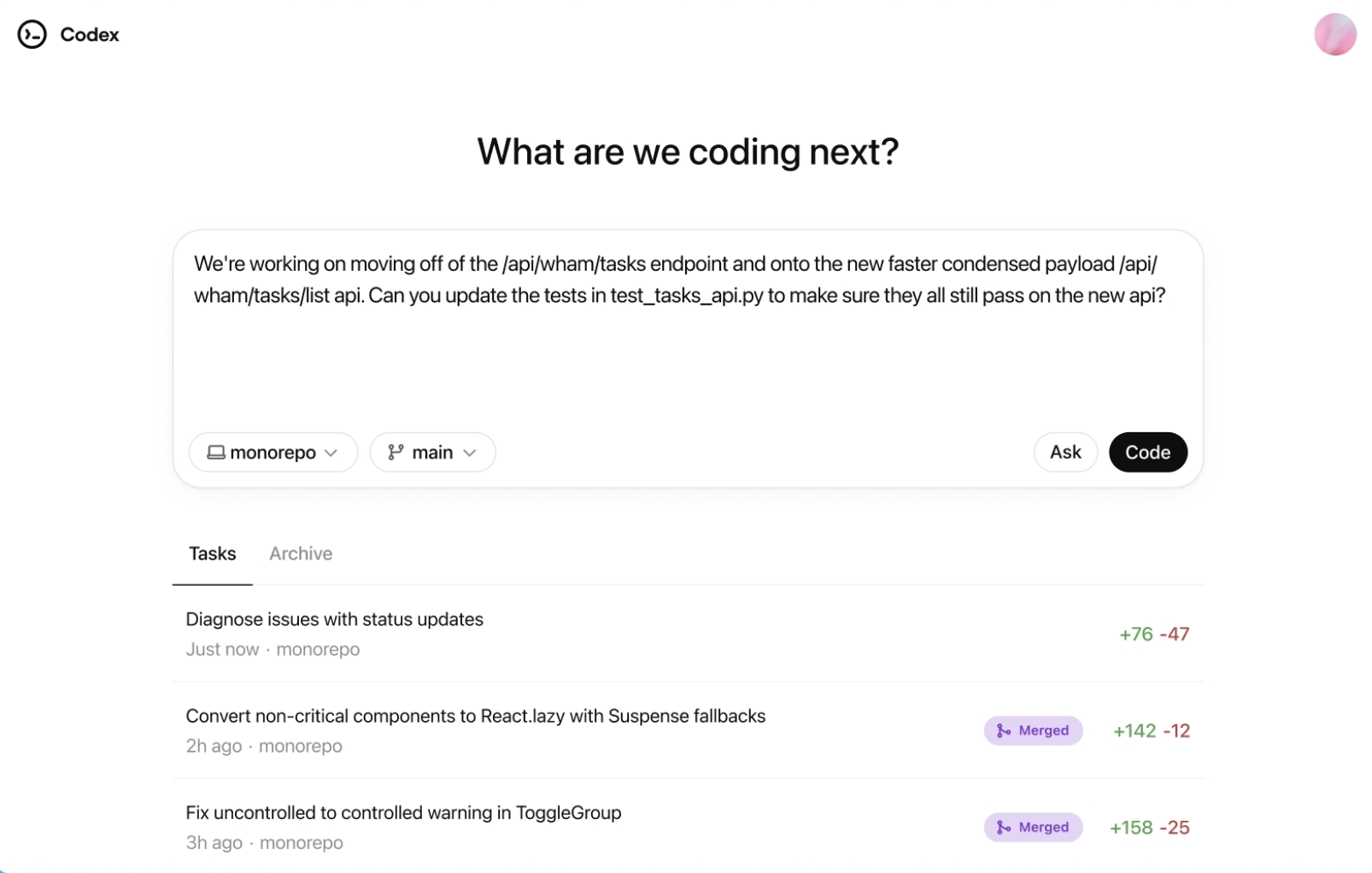1372x873 pixels.
Task: Click the Merged badge on ToggleGroup task
Action: 1034,828
